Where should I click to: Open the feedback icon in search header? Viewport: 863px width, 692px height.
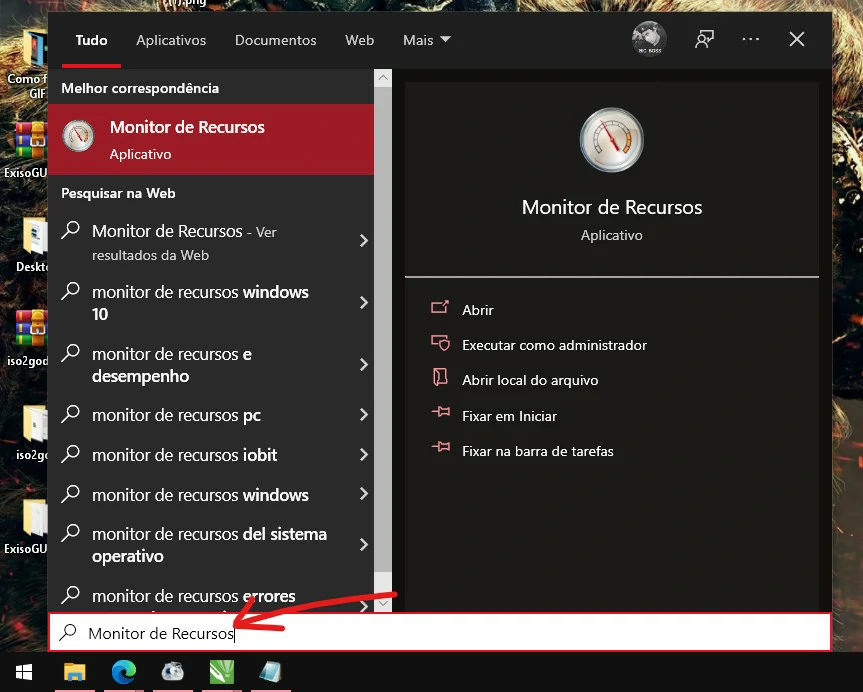tap(704, 40)
